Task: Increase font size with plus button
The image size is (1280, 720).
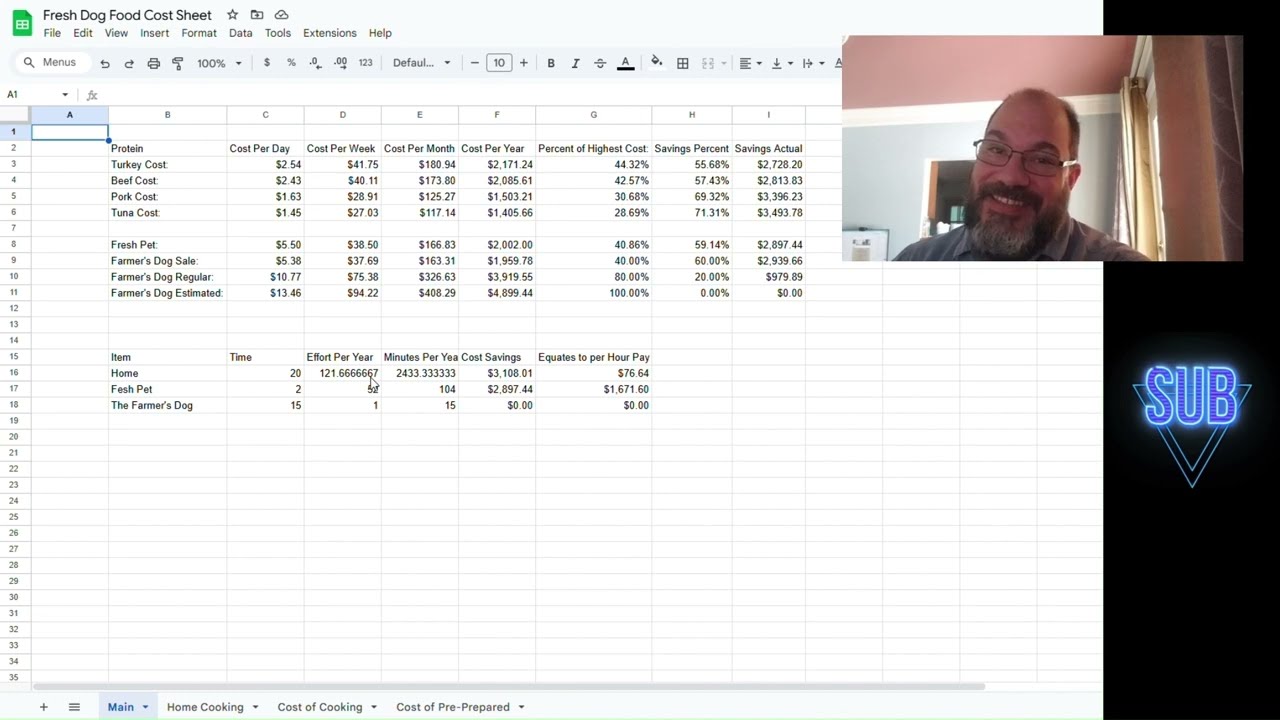Action: (x=523, y=63)
